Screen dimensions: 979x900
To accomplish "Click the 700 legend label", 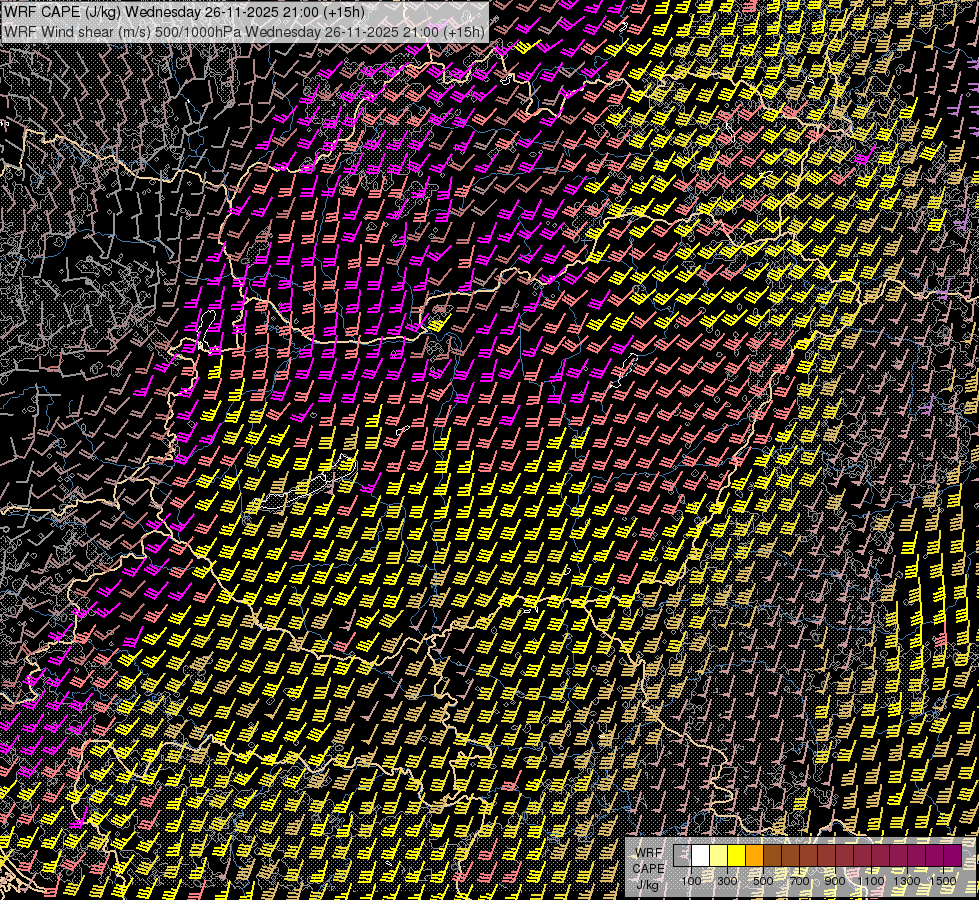I will [799, 881].
